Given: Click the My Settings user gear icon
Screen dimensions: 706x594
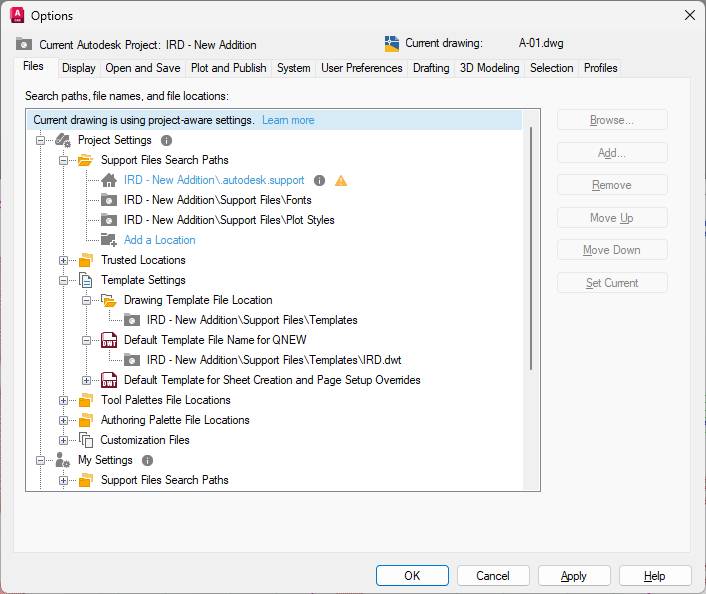Looking at the screenshot, I should coord(63,460).
